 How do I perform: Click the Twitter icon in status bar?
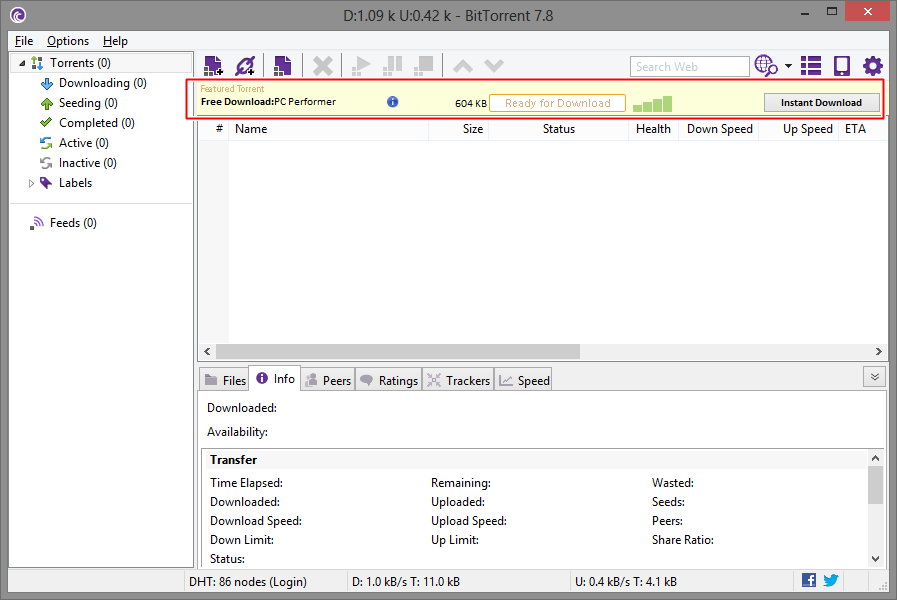(831, 580)
